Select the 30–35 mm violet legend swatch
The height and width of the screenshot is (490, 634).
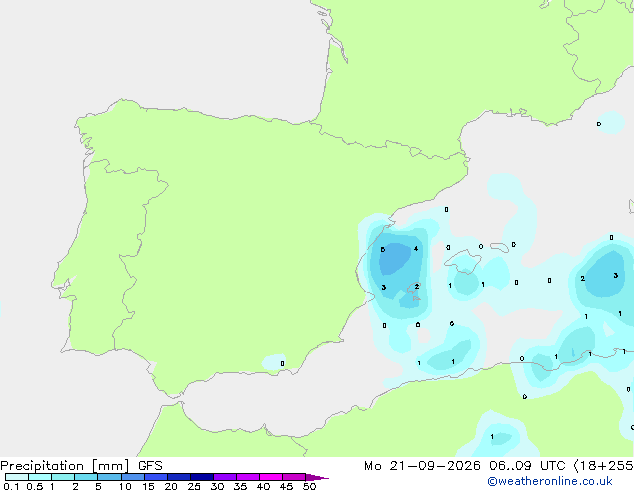225,477
